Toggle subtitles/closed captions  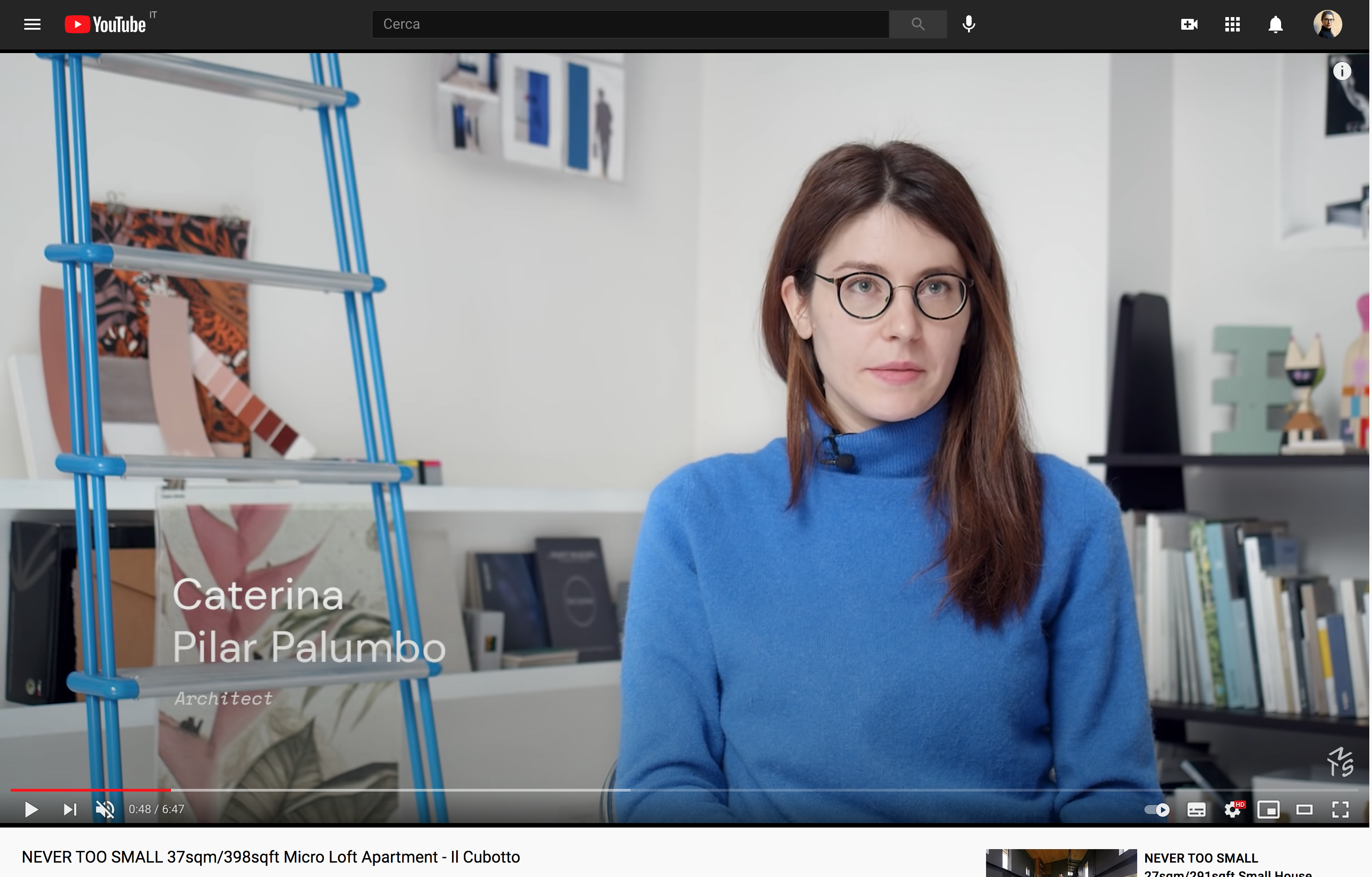pos(1196,809)
